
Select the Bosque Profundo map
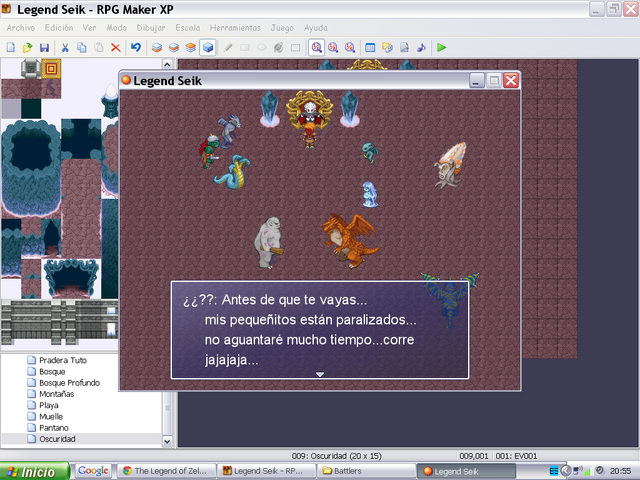coord(69,382)
